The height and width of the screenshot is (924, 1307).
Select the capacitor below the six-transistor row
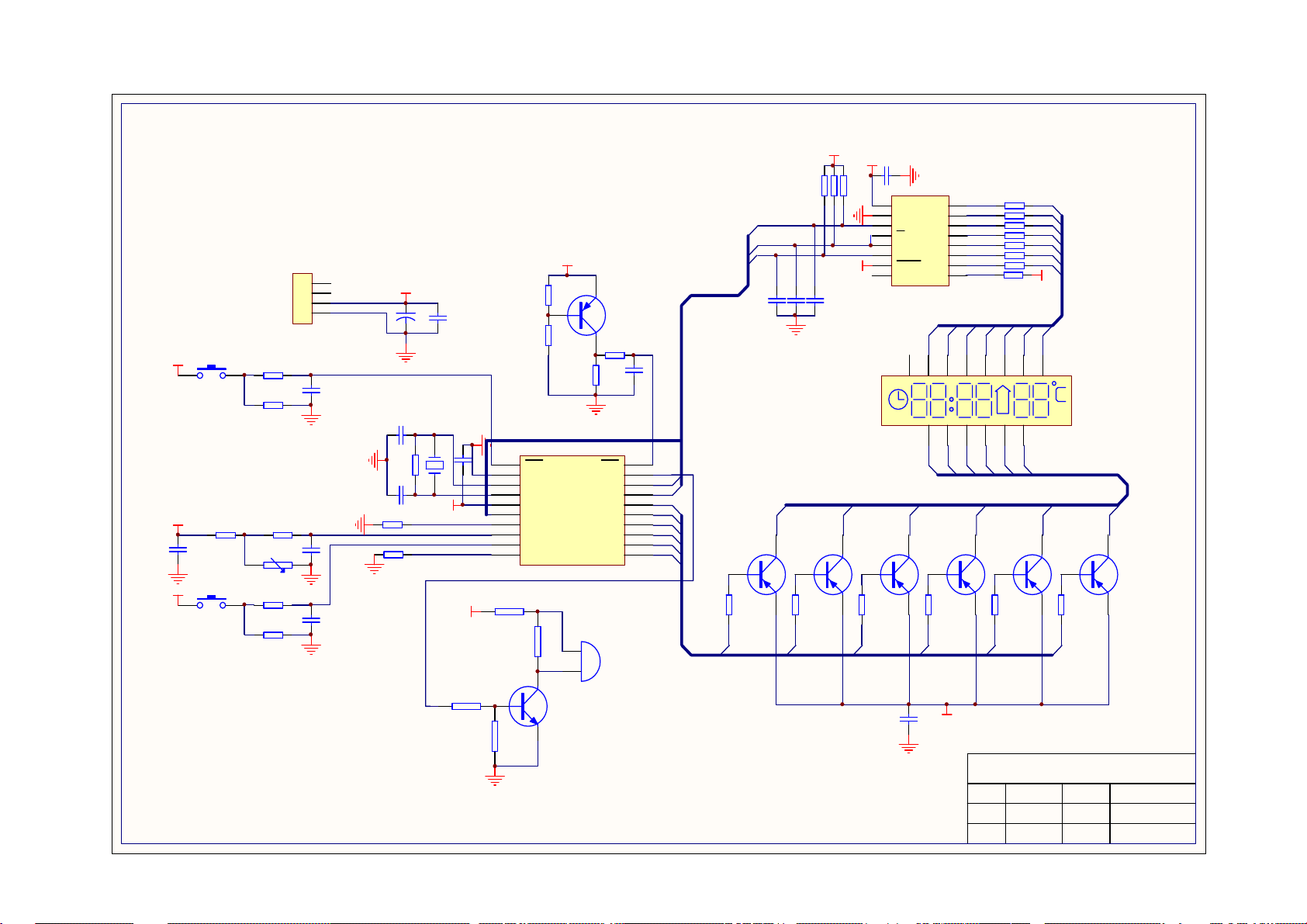908,720
